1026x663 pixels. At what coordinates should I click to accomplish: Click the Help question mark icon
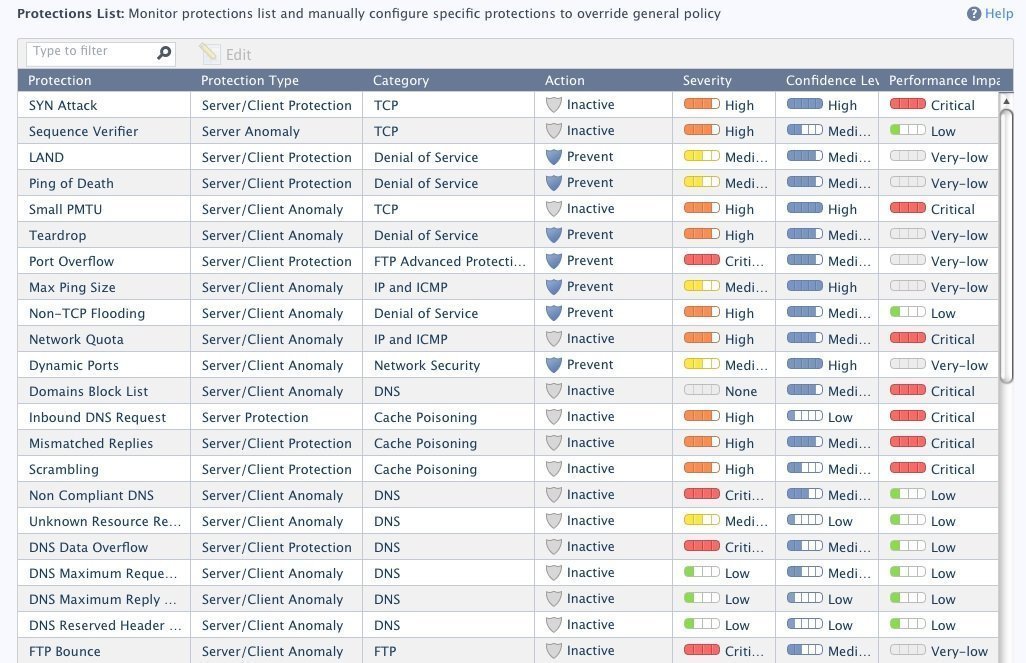(974, 14)
